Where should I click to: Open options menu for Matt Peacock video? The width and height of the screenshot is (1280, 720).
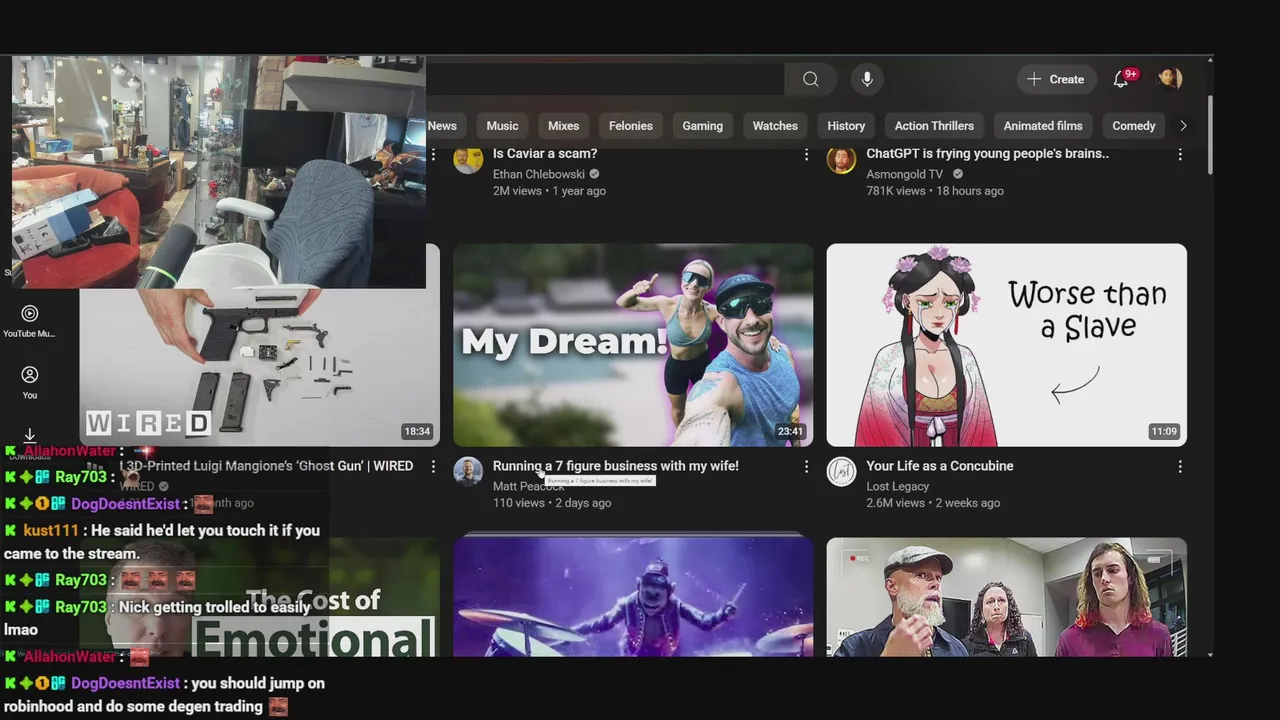tap(806, 467)
